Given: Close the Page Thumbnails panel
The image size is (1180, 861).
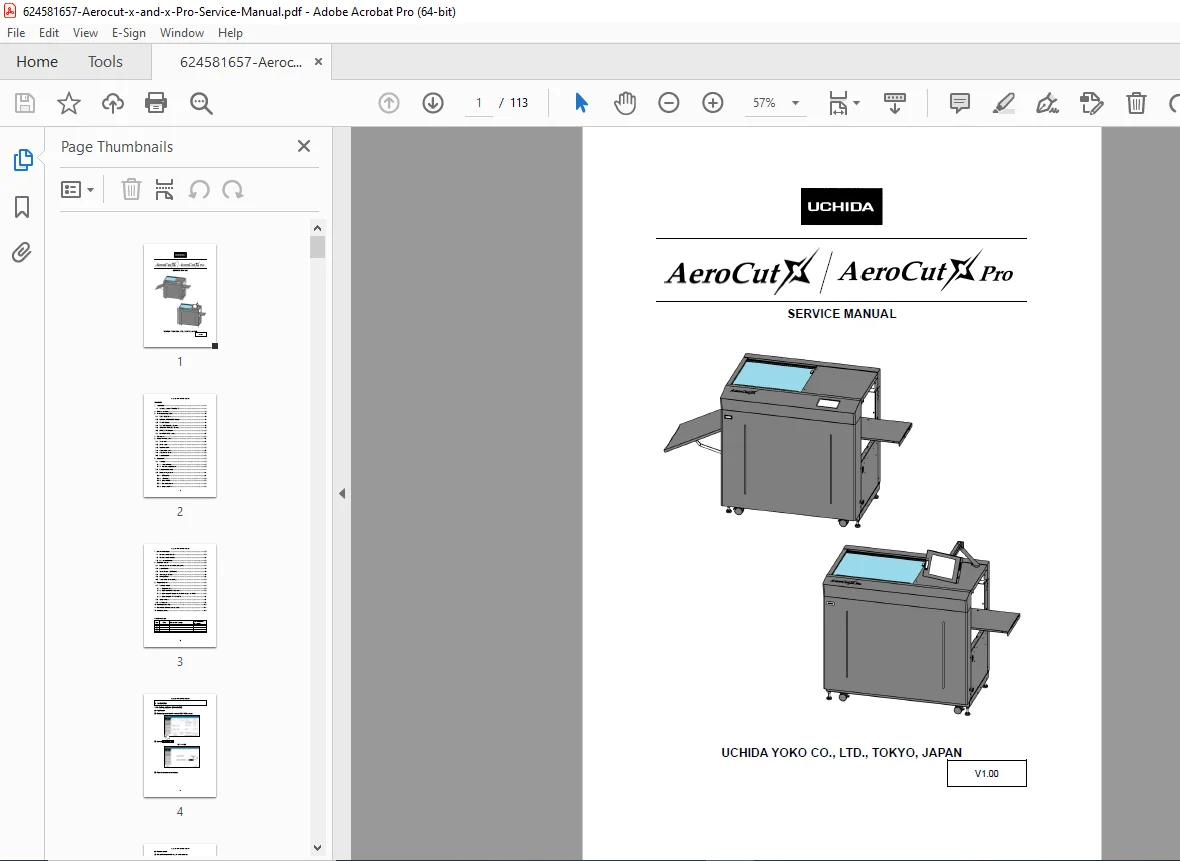Looking at the screenshot, I should (304, 146).
